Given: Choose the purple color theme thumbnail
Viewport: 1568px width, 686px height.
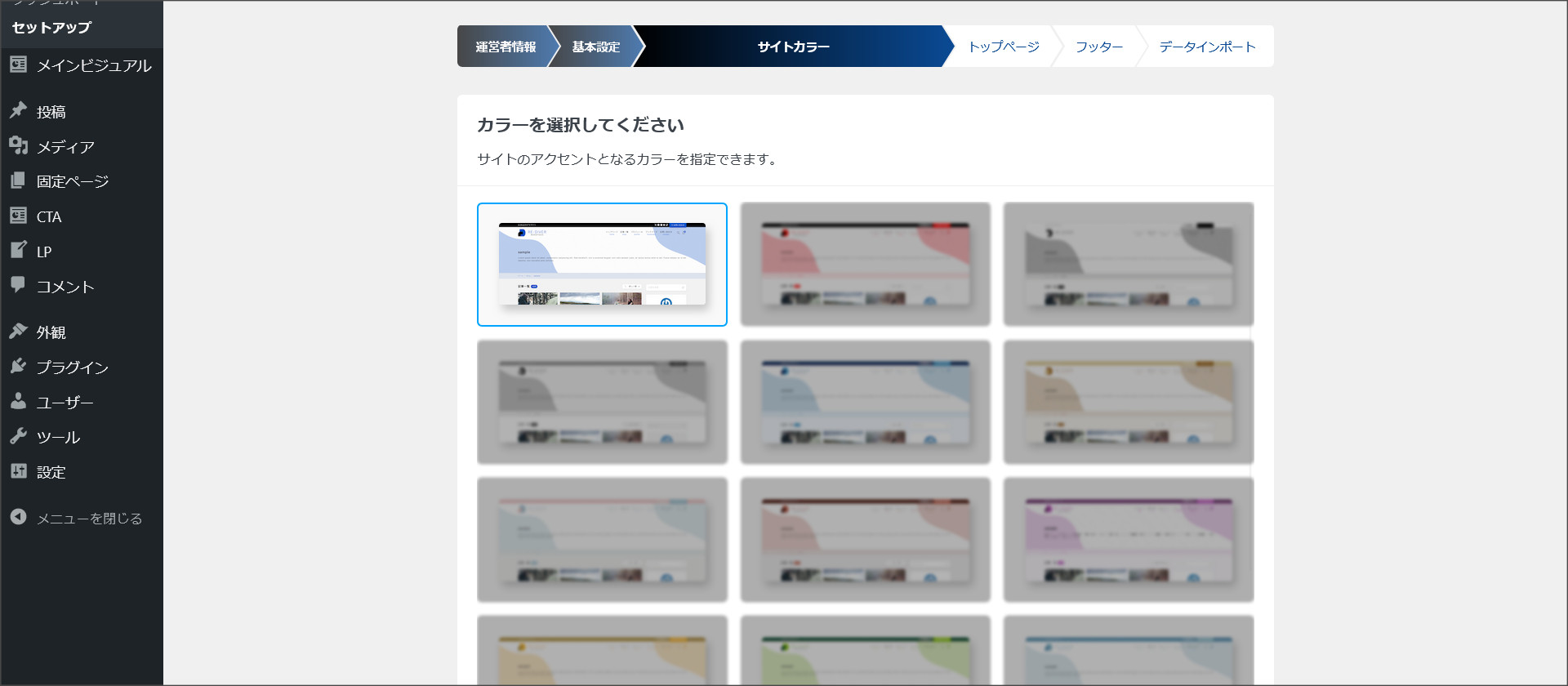Looking at the screenshot, I should (x=1128, y=540).
